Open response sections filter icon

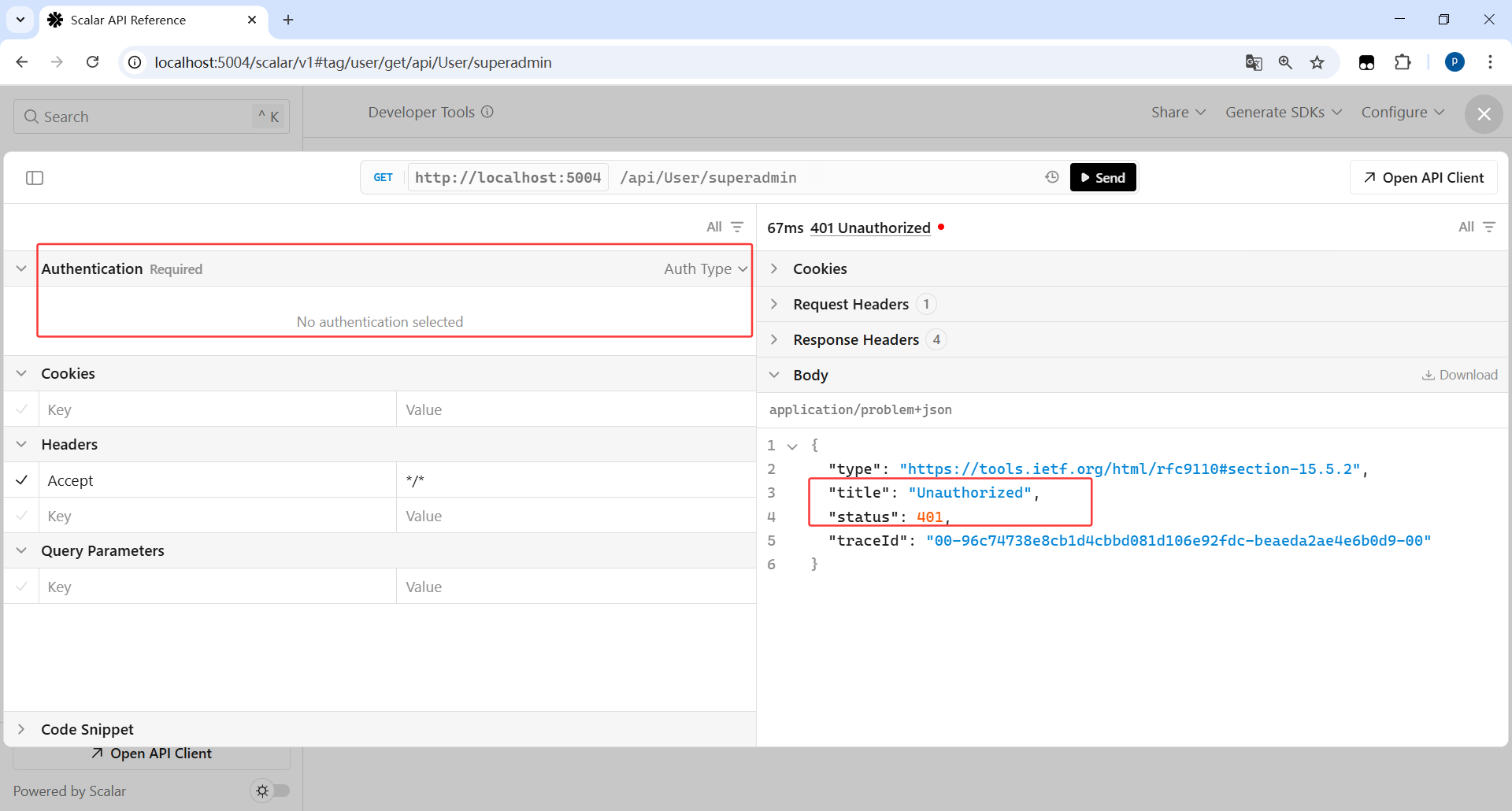pyautogui.click(x=1489, y=227)
